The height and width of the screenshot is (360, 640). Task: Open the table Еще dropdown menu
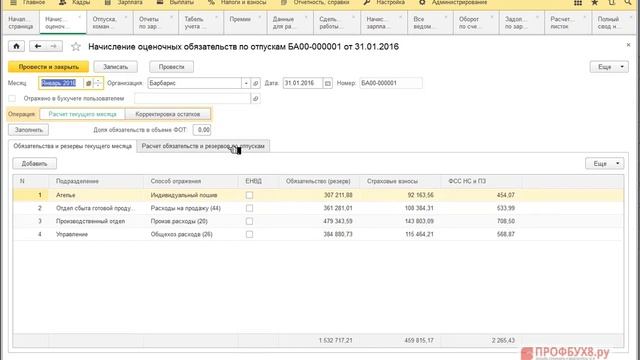(604, 164)
